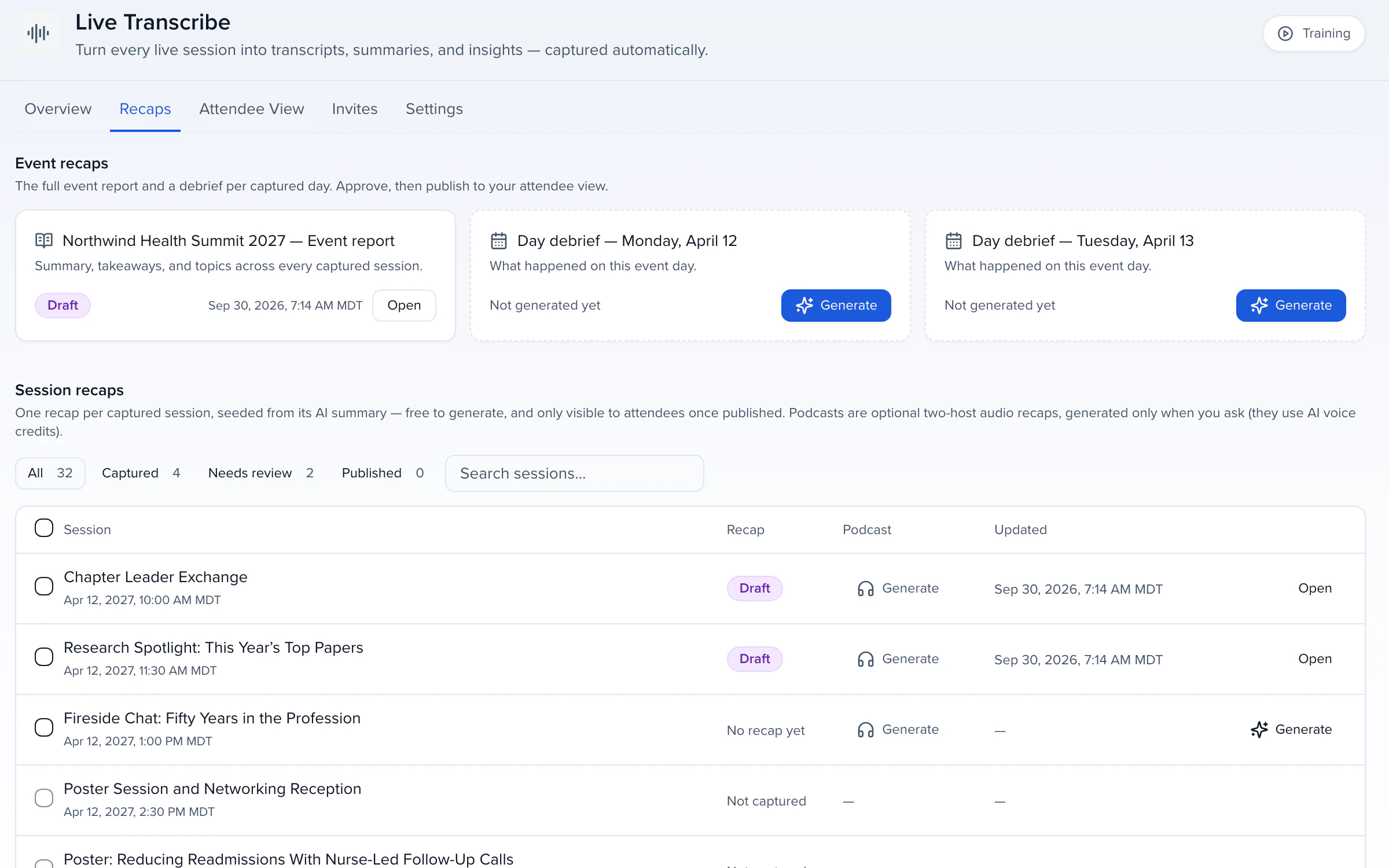Click headphones icon for Fireside Chat podcast
Screen dimensions: 1389x868
click(x=866, y=730)
